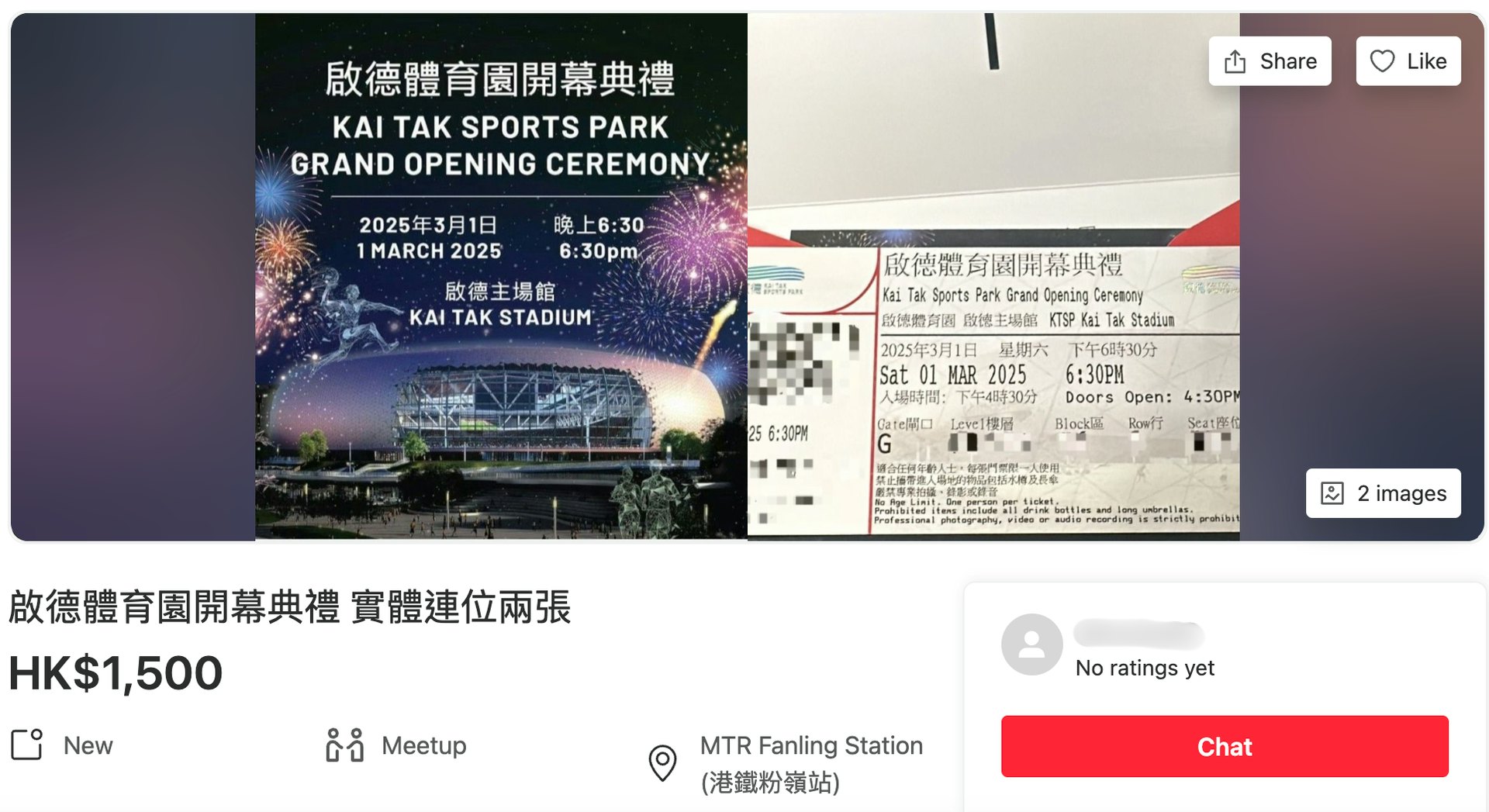This screenshot has height=812, width=1489.
Task: View the Kai Tak ceremony poster image
Action: pos(501,276)
